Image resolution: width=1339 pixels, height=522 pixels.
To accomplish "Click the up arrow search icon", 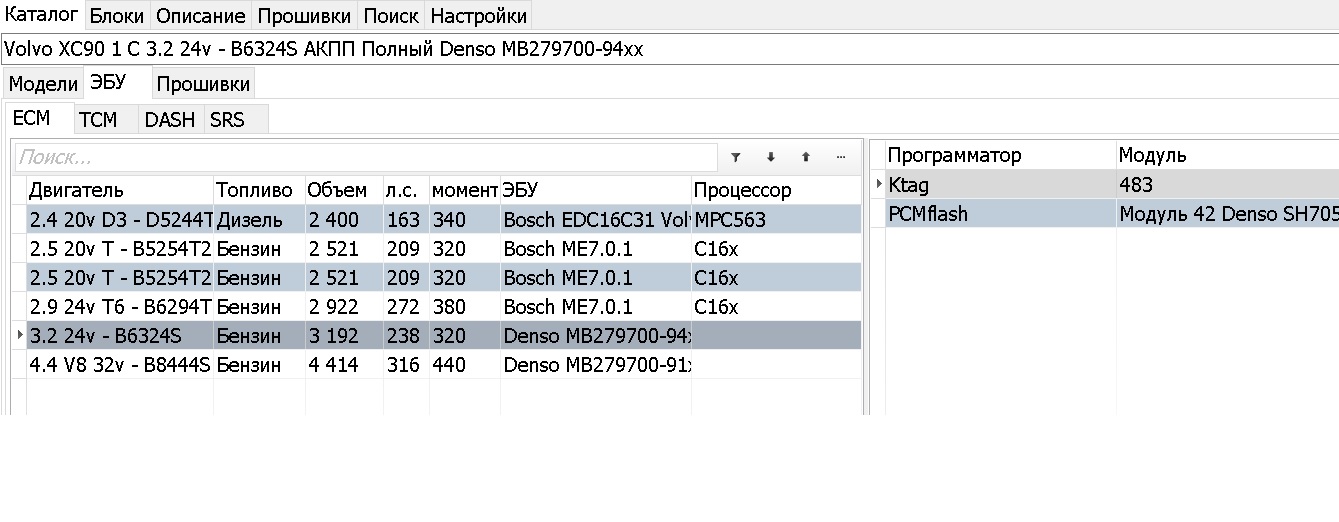I will 805,157.
